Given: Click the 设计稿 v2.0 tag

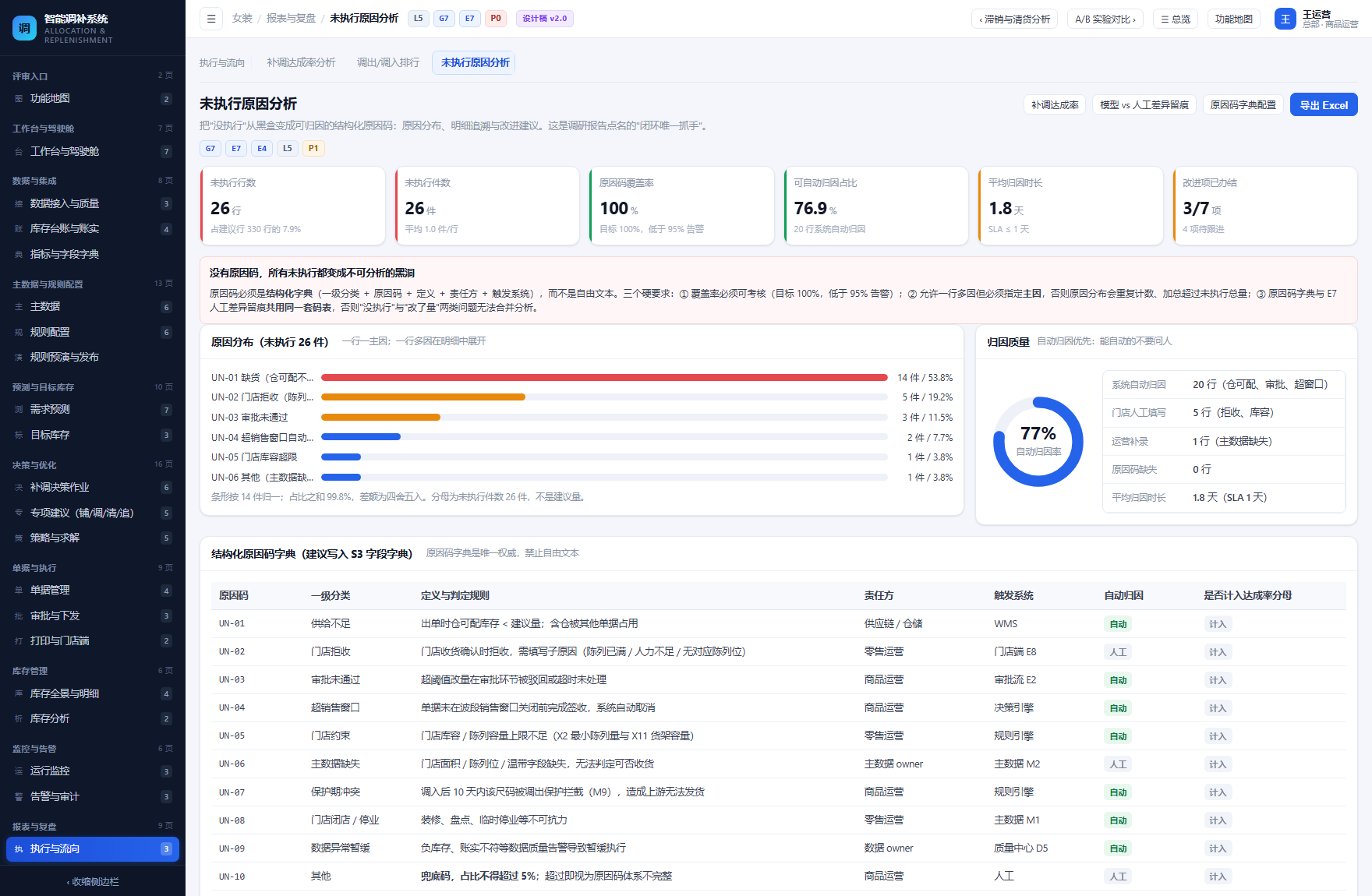Looking at the screenshot, I should pyautogui.click(x=544, y=19).
